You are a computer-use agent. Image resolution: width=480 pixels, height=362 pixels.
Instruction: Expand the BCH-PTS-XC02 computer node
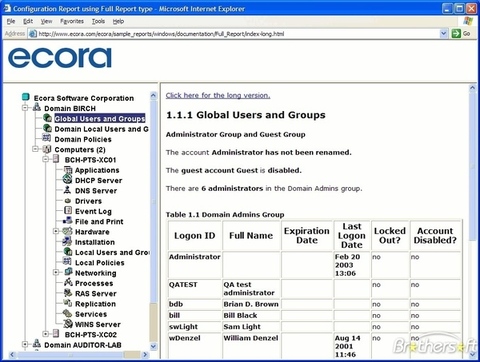point(46,334)
